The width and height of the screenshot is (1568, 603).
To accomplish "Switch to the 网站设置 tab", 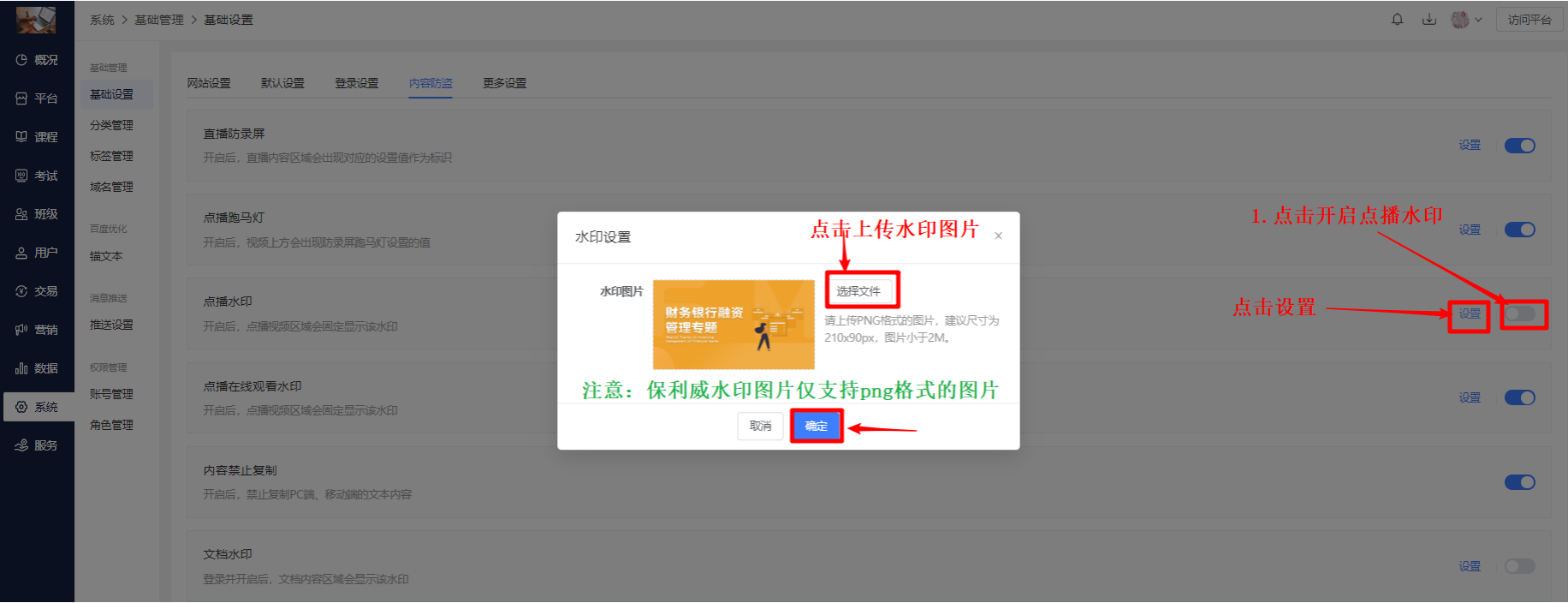I will point(209,83).
